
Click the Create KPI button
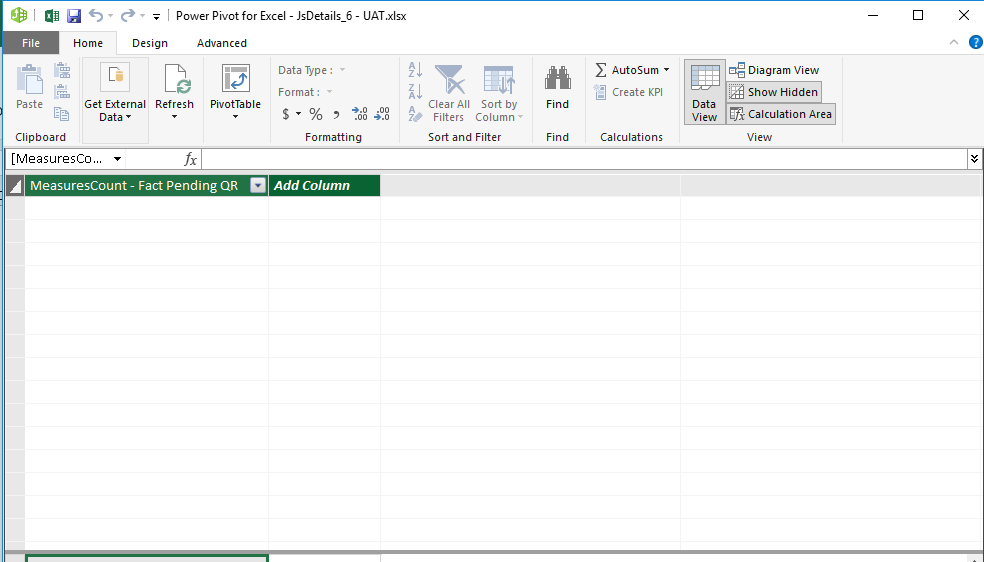coord(628,92)
